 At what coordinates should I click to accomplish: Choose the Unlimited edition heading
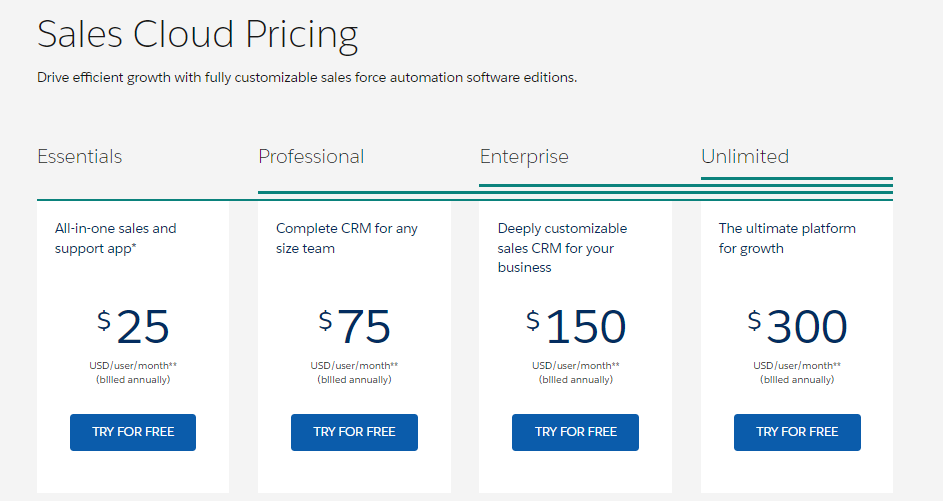(745, 157)
